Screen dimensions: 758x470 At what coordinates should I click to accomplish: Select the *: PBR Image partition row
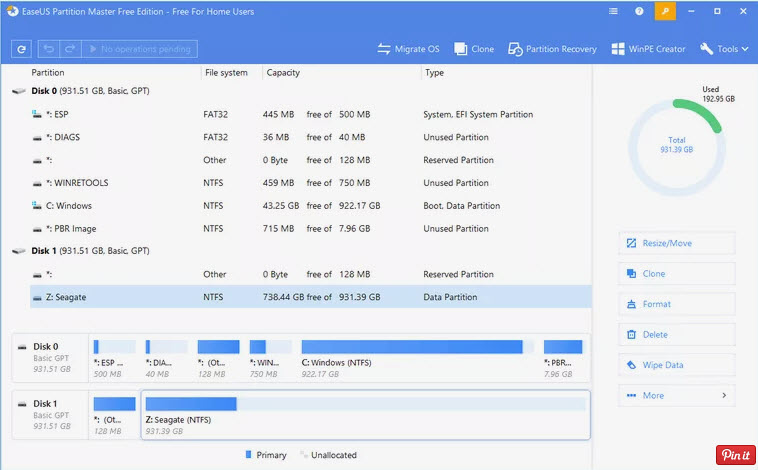310,228
